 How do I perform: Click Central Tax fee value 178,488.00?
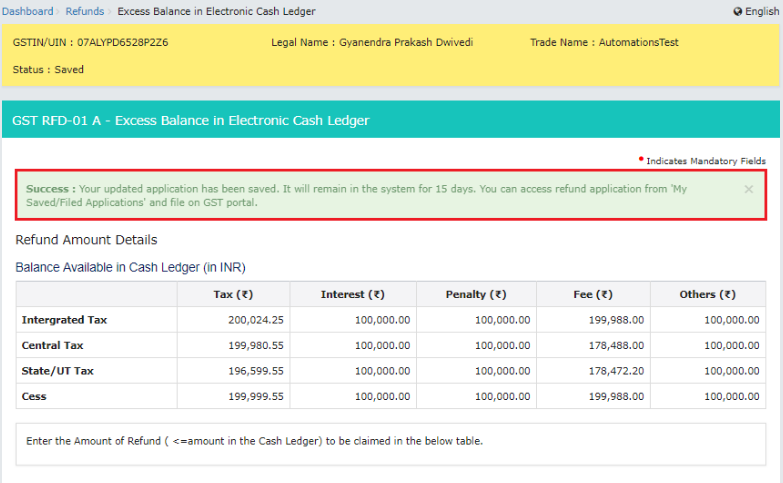[x=616, y=345]
